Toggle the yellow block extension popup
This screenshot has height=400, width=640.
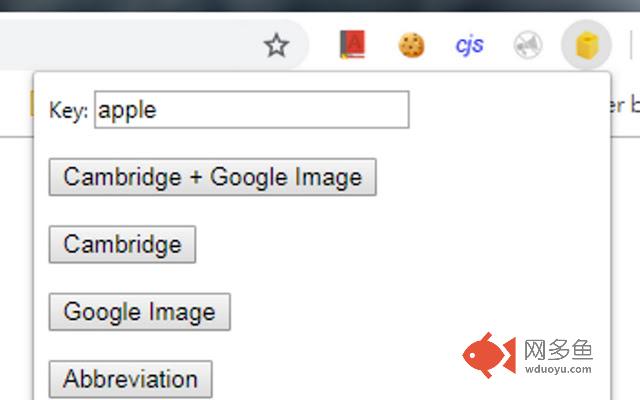(587, 45)
